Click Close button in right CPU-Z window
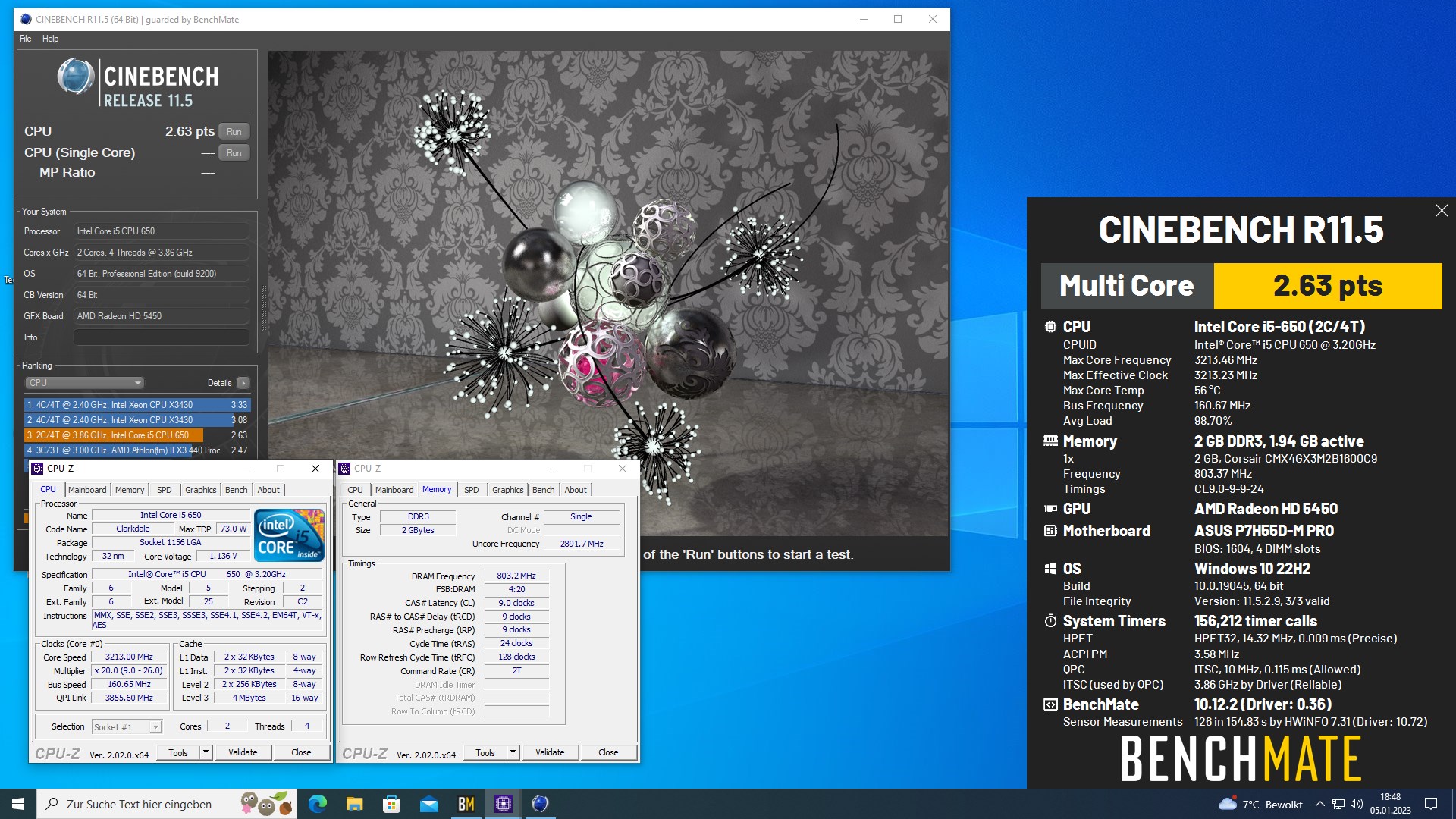Image resolution: width=1456 pixels, height=819 pixels. pos(608,752)
